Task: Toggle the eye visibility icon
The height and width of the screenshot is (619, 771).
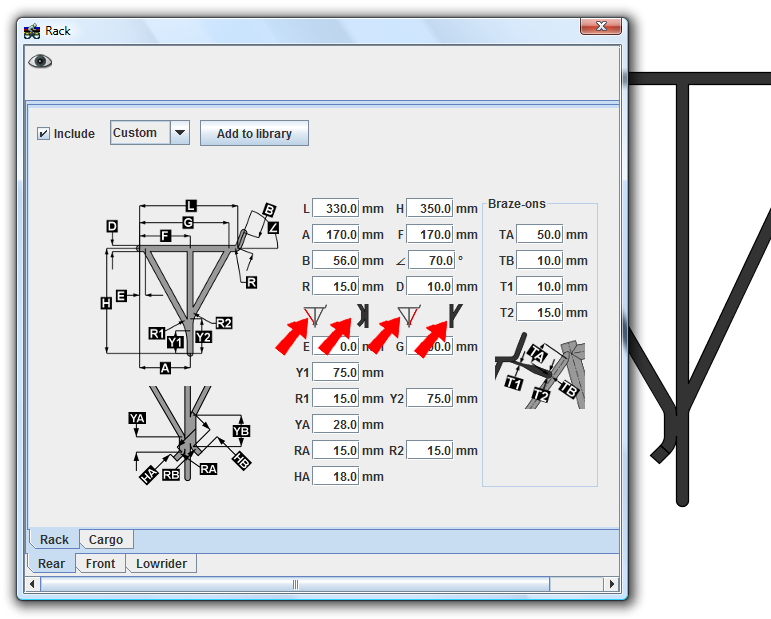Action: click(40, 61)
